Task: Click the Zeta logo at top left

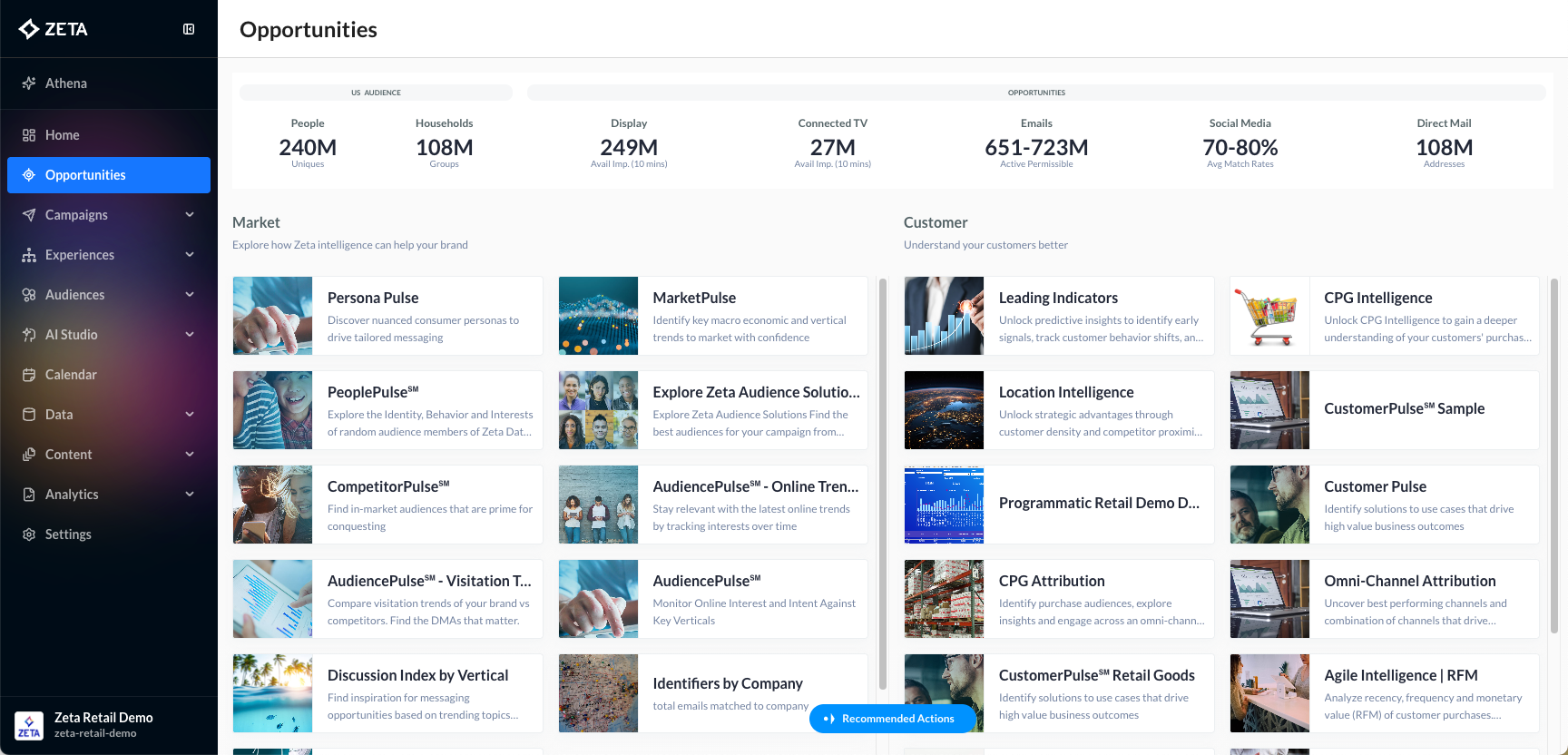Action: [x=54, y=29]
